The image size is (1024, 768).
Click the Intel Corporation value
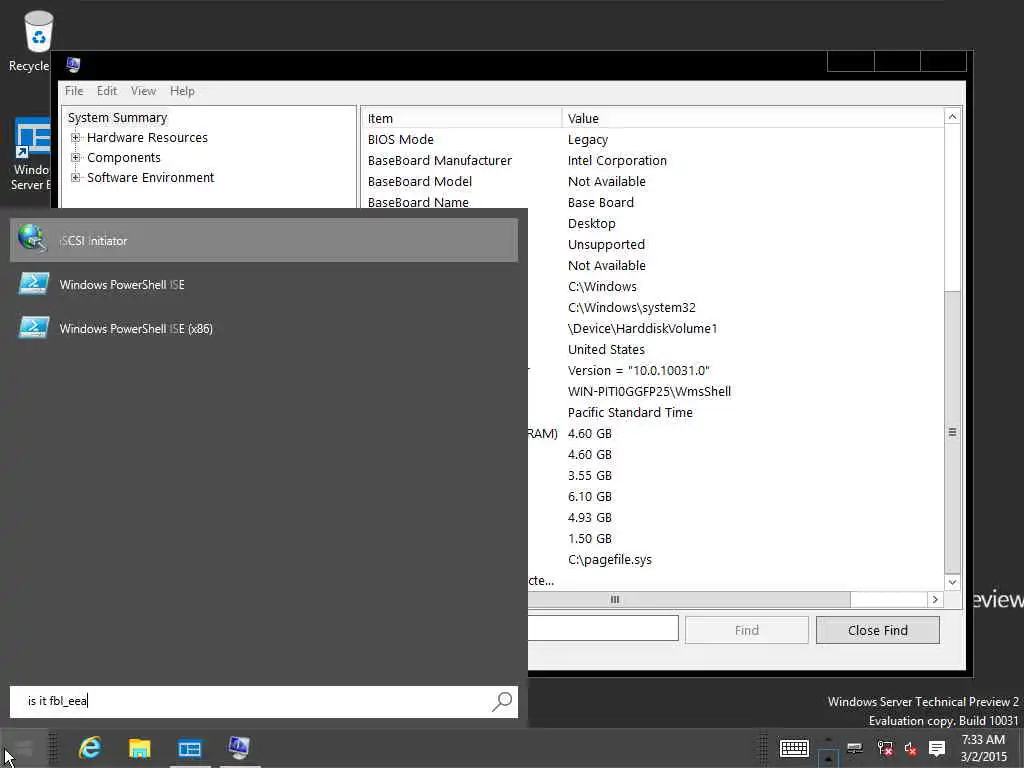click(617, 161)
